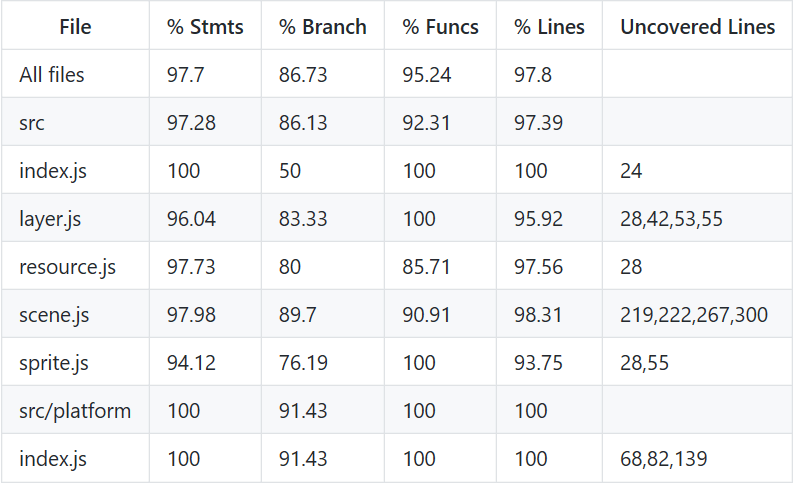Select the layer.js file name
Image resolution: width=796 pixels, height=486 pixels.
click(x=50, y=219)
